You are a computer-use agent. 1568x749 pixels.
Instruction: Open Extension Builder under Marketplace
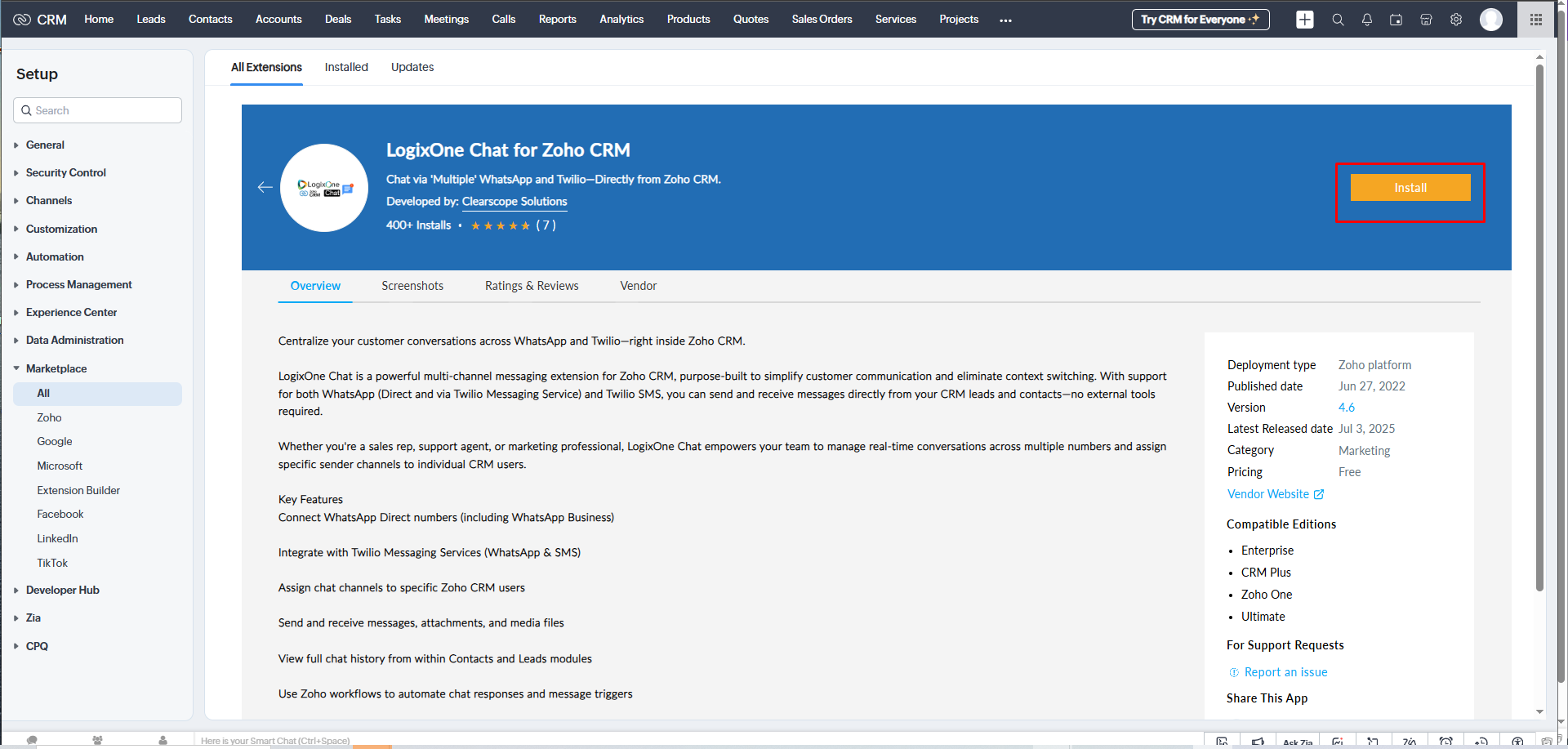point(78,490)
